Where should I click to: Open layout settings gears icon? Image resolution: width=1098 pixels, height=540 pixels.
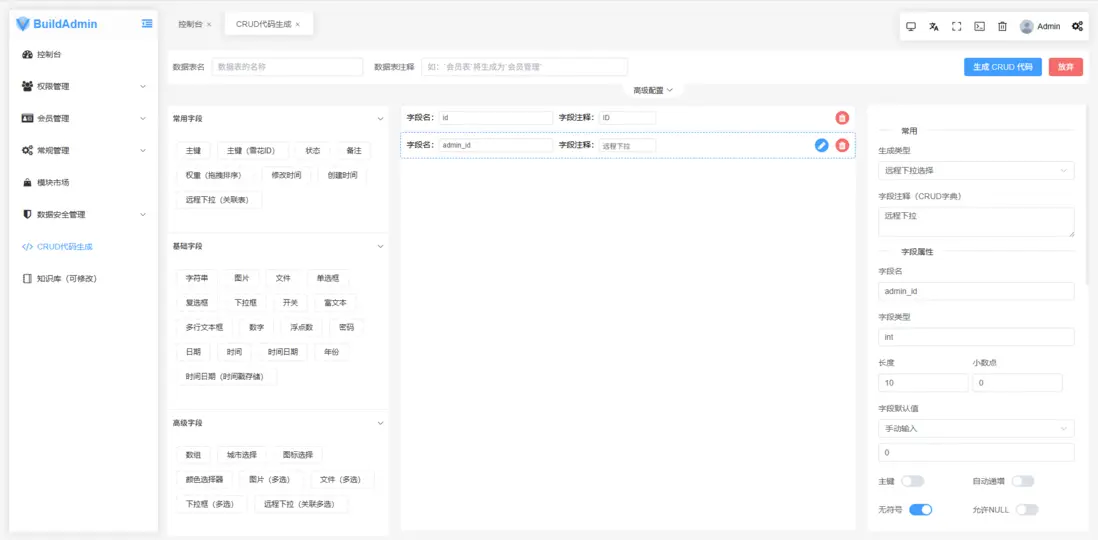pos(1077,27)
